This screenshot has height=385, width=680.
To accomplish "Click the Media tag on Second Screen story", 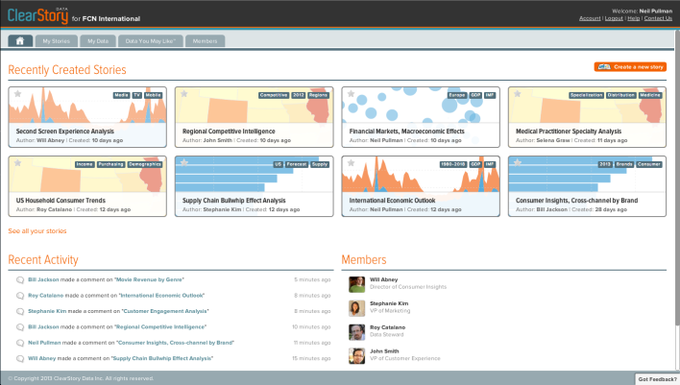I will (x=121, y=95).
